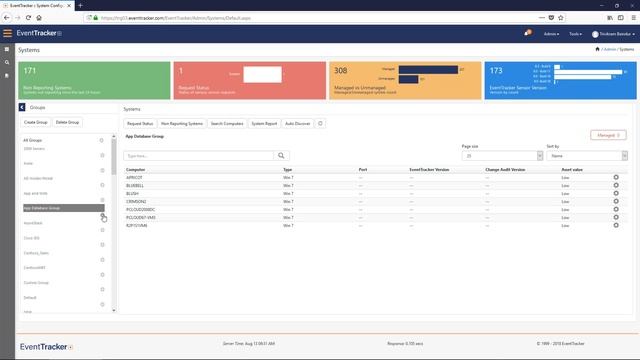Viewport: 640px width, 360px height.
Task: Open gear settings for CRIMSON2 row
Action: (x=616, y=201)
